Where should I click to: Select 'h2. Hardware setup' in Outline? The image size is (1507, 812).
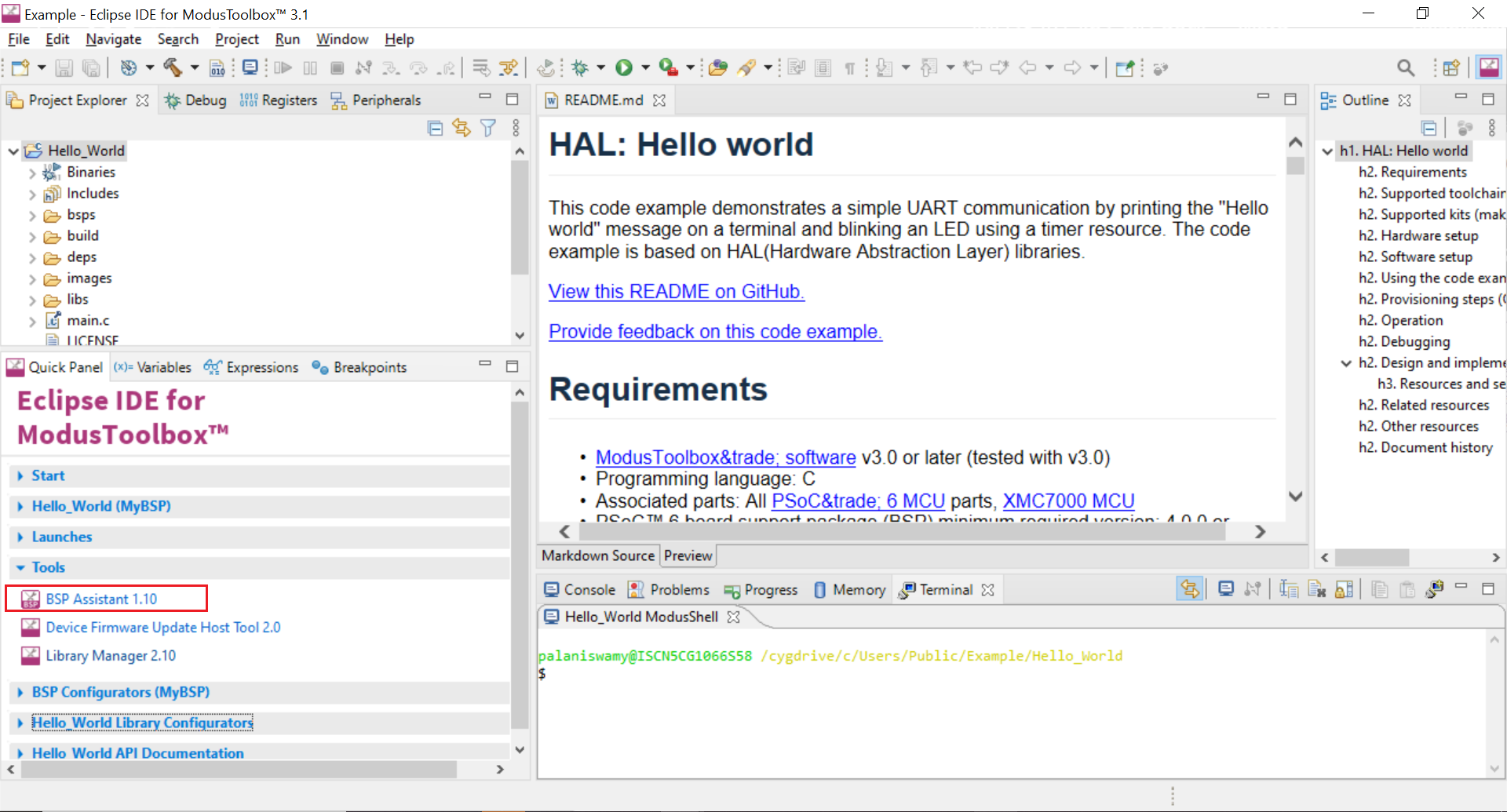(x=1418, y=236)
